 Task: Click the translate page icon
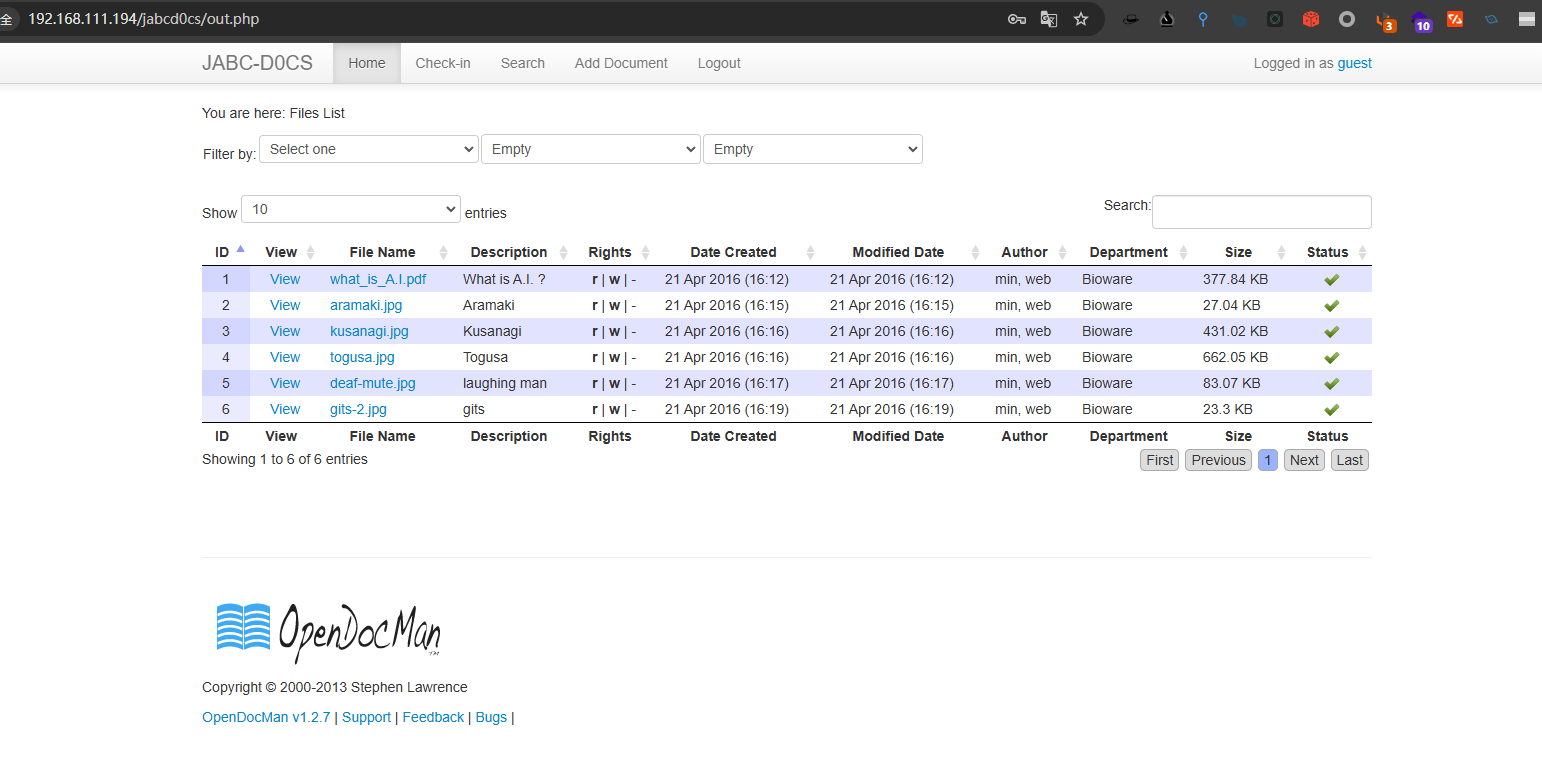point(1049,19)
